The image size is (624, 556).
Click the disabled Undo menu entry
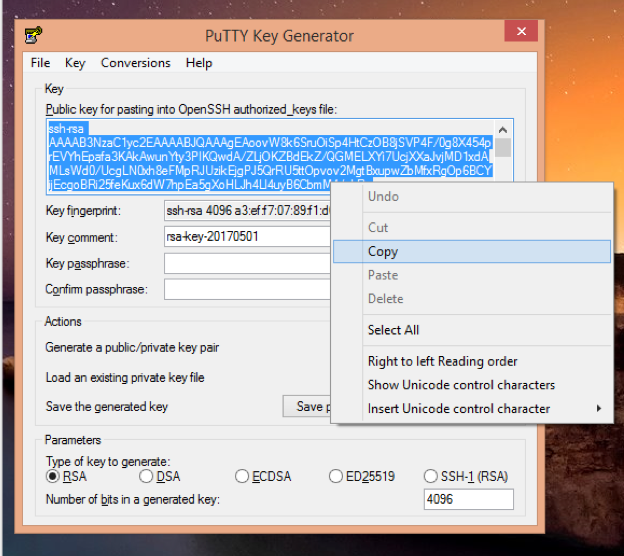click(x=472, y=197)
